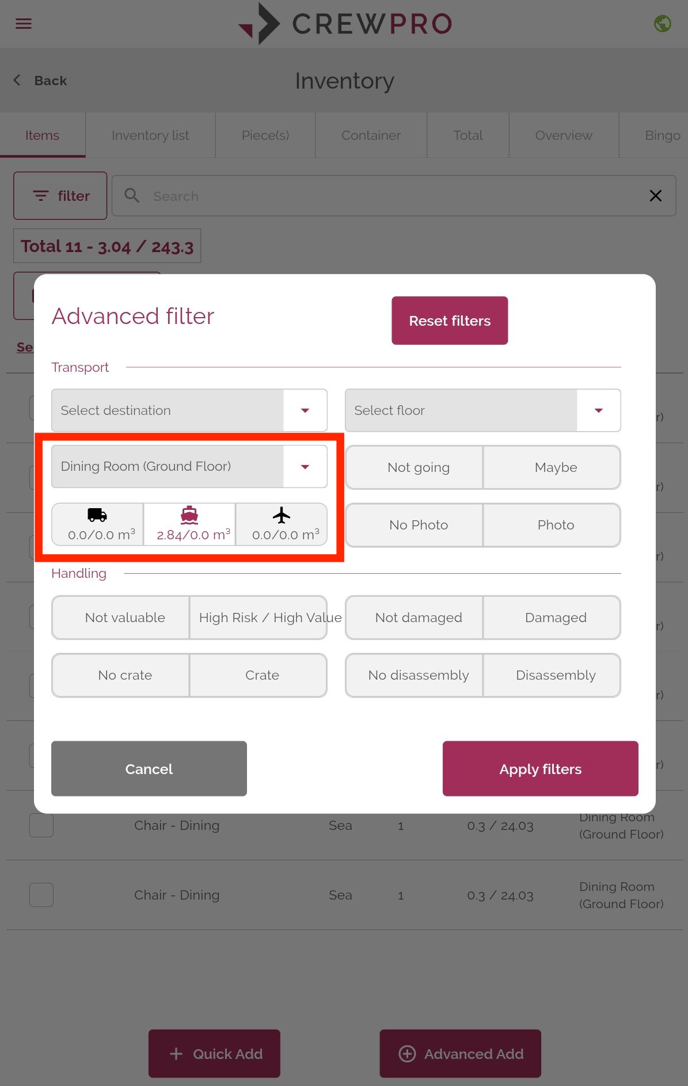Click Apply filters
The height and width of the screenshot is (1086, 688).
click(540, 769)
